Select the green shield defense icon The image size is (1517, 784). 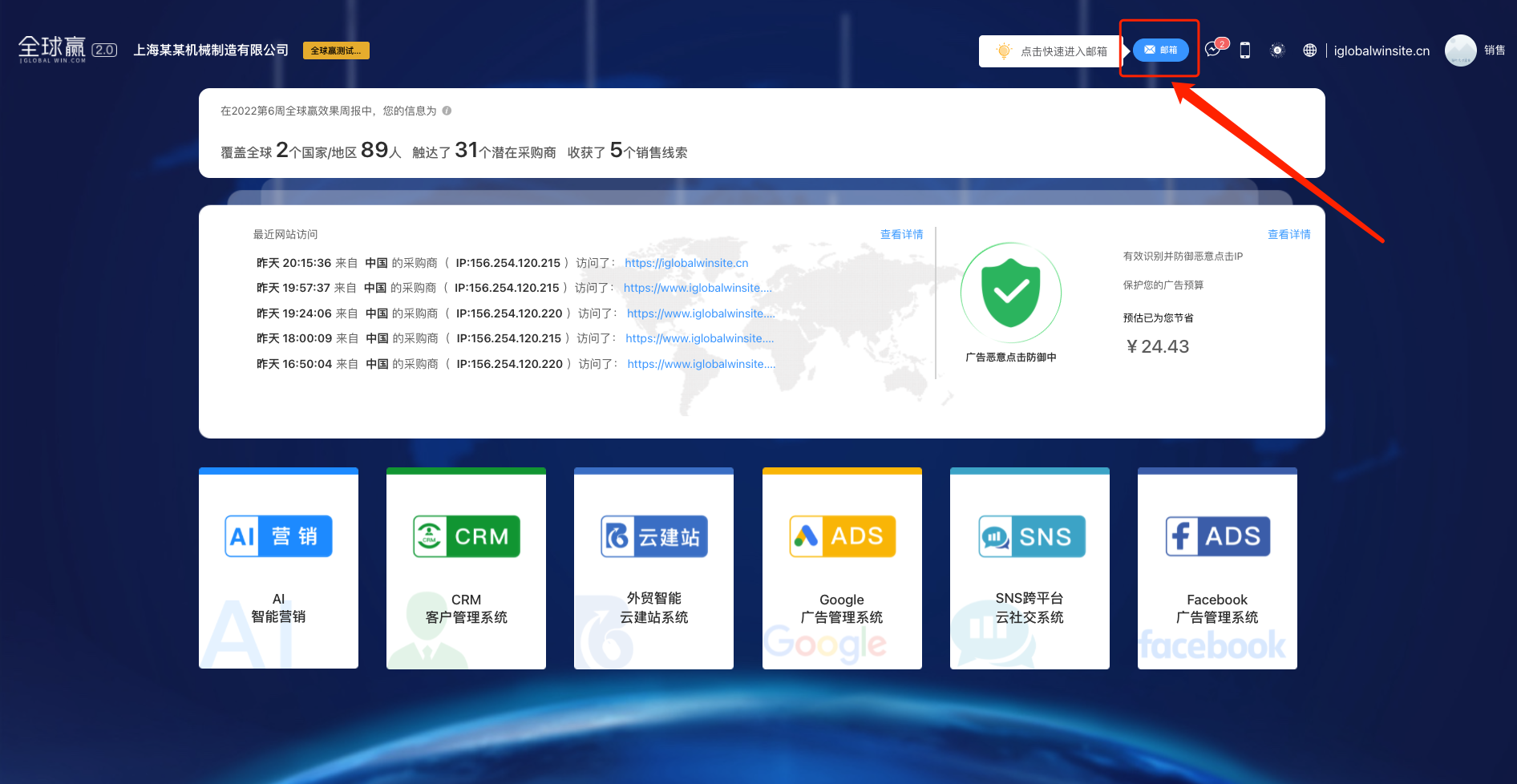tap(1010, 293)
